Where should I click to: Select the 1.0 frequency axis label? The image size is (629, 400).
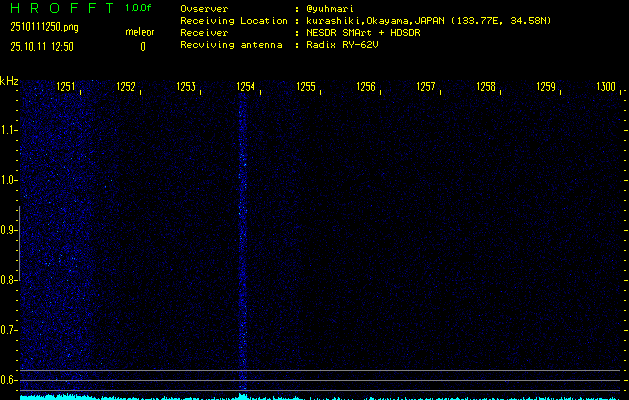(9, 180)
